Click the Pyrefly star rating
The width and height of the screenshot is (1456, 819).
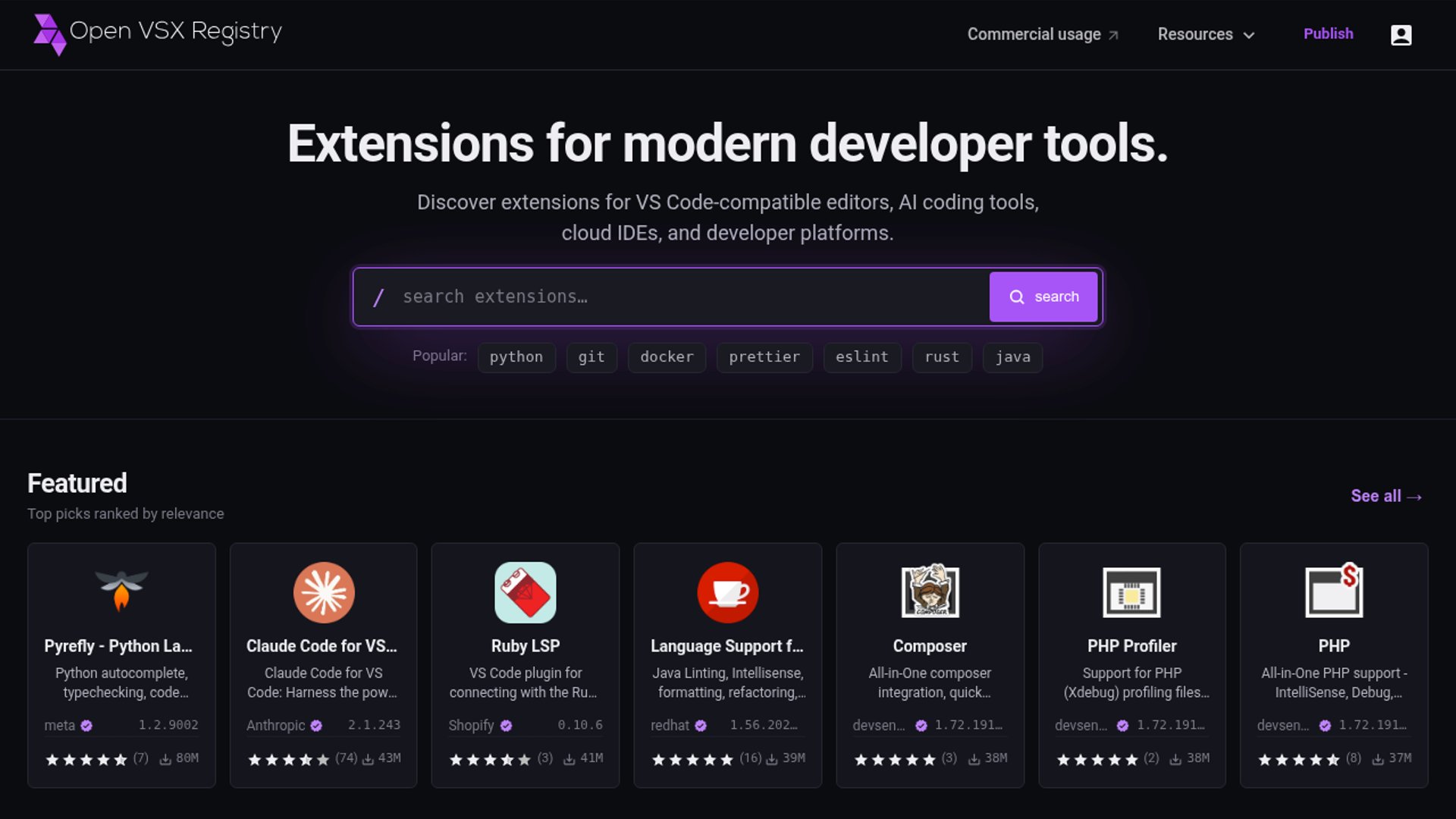[86, 759]
